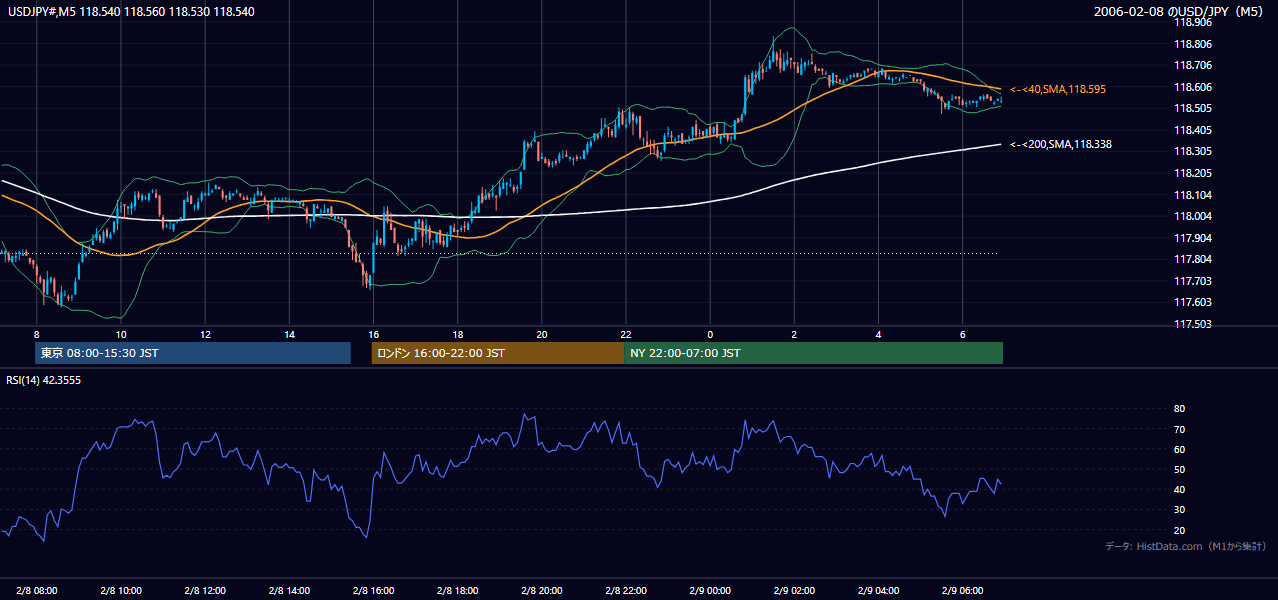Click the RSI(14) 42.3555 indicator label
The height and width of the screenshot is (600, 1278).
43,380
